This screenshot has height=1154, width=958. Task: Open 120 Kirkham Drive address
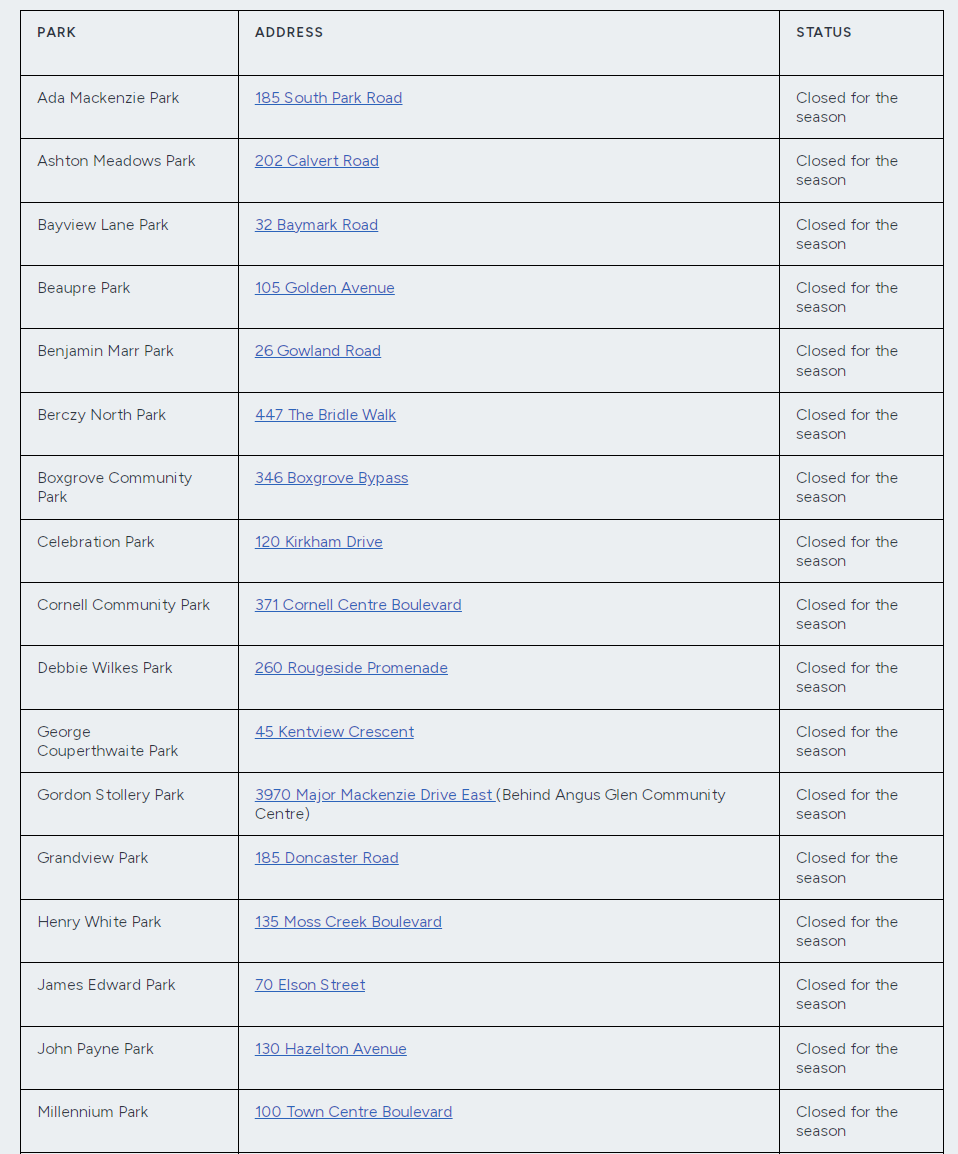319,542
